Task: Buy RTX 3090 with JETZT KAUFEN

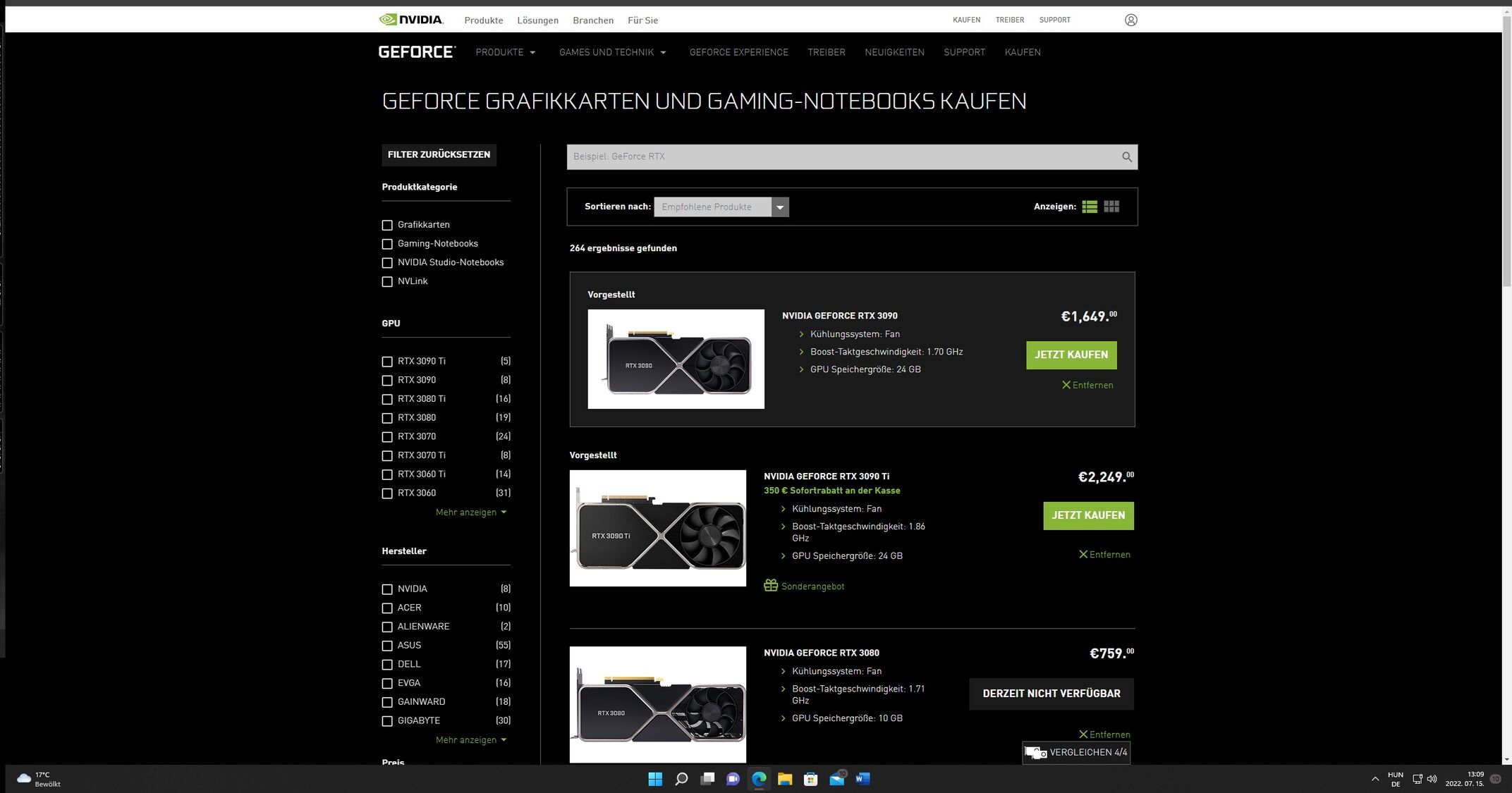Action: point(1071,355)
